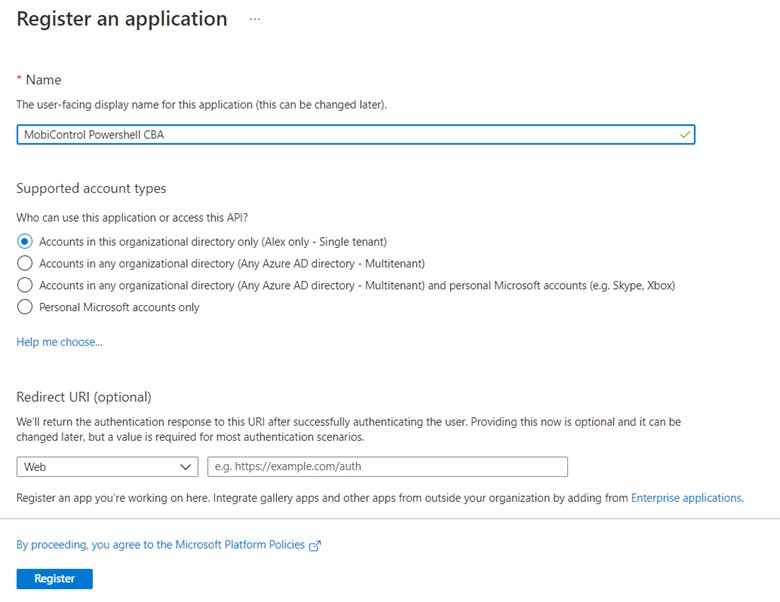Click the Register an application page title
Screen dimensions: 780x602
(122, 19)
